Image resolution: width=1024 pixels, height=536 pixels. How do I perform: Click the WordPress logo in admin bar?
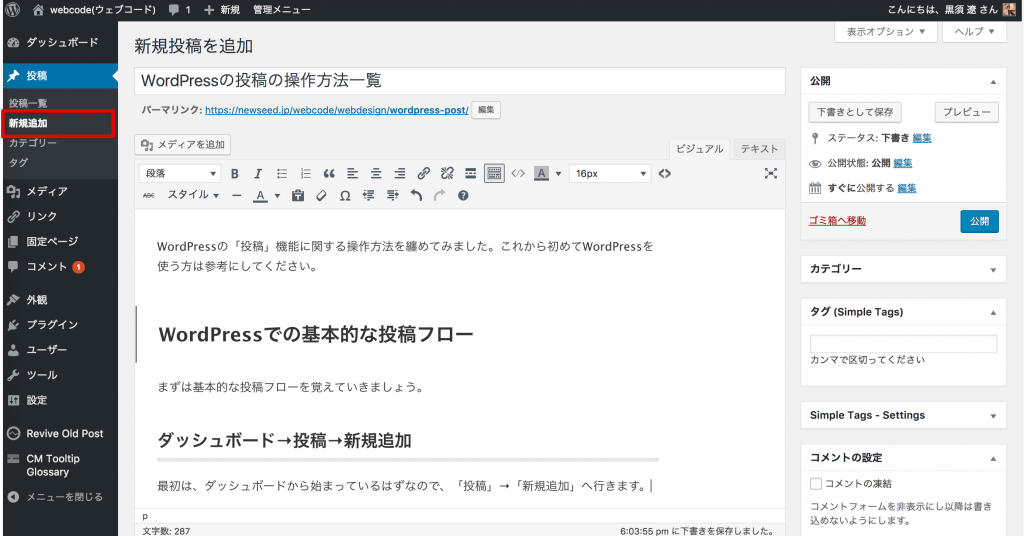12,10
